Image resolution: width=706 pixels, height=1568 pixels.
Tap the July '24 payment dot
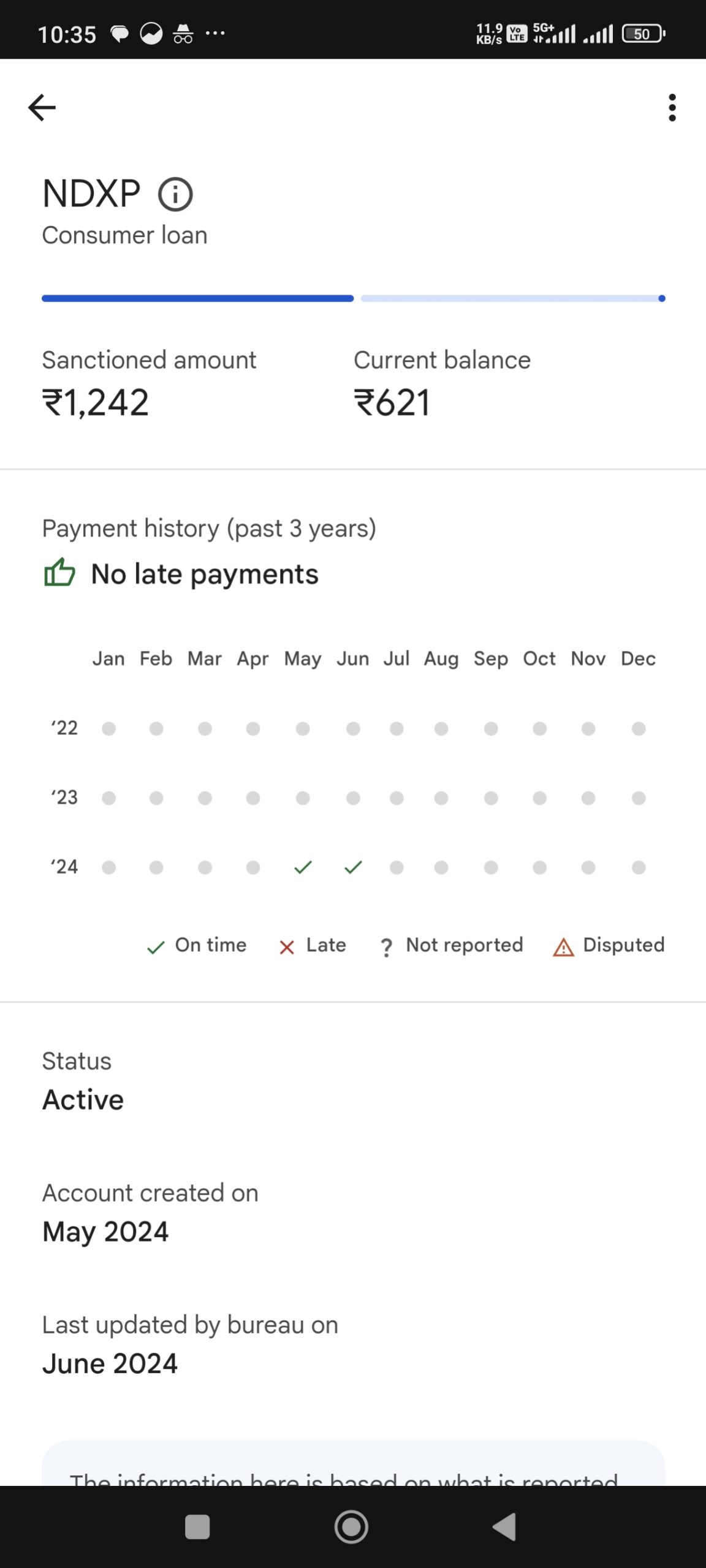[x=397, y=867]
